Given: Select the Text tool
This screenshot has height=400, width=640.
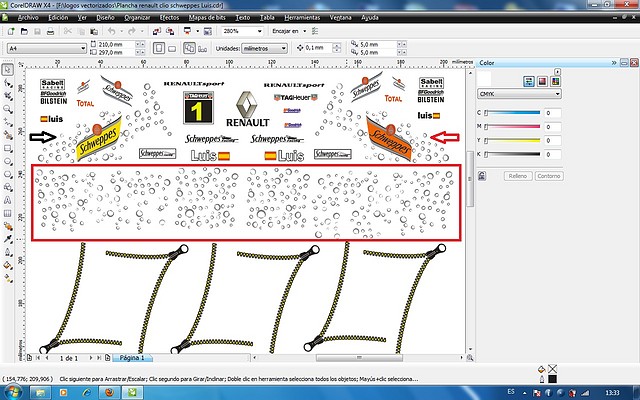Looking at the screenshot, I should (x=7, y=200).
